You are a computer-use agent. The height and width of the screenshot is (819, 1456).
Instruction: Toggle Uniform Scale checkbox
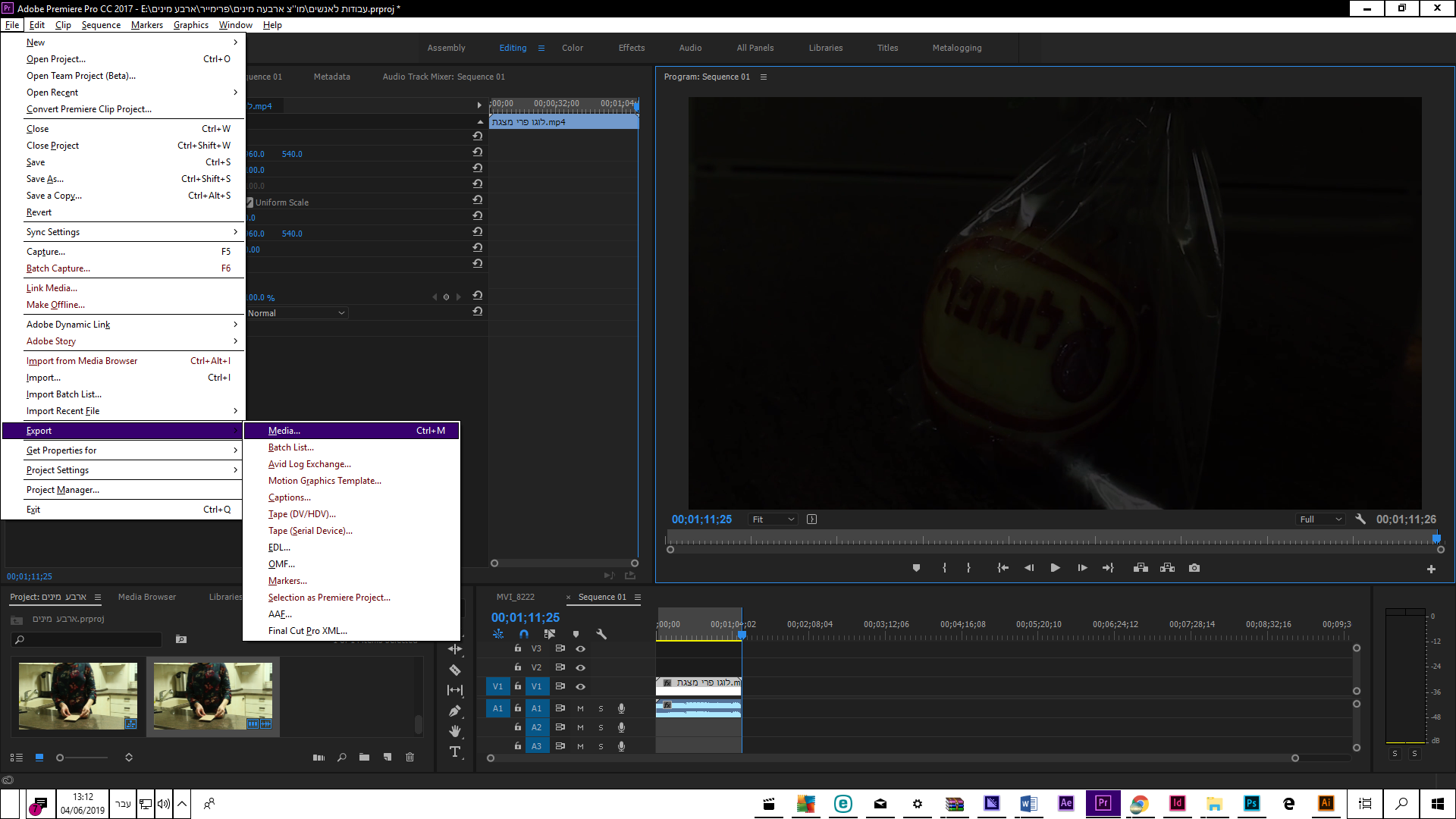coord(249,202)
